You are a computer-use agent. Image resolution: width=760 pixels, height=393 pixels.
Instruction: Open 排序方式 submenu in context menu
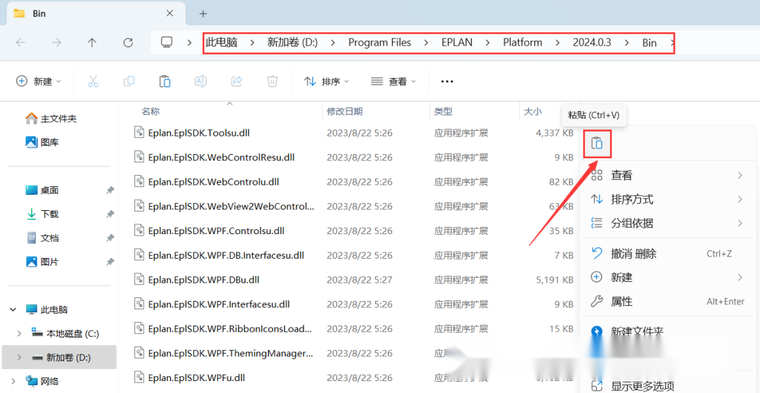pyautogui.click(x=667, y=199)
